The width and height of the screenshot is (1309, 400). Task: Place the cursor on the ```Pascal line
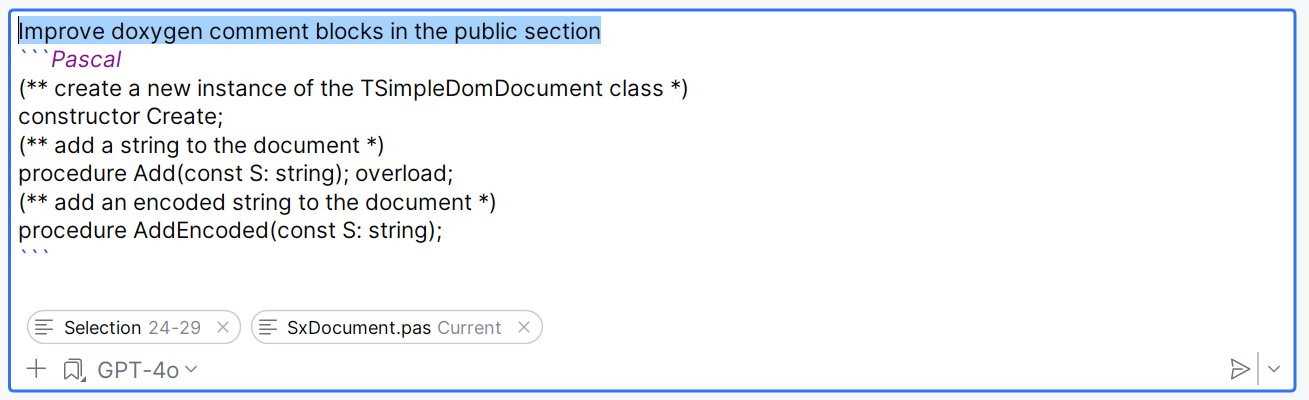pyautogui.click(x=70, y=60)
